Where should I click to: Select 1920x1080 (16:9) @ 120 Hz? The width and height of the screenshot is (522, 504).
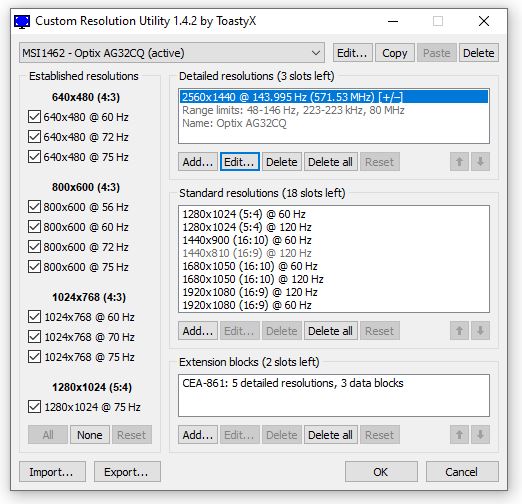pyautogui.click(x=334, y=292)
